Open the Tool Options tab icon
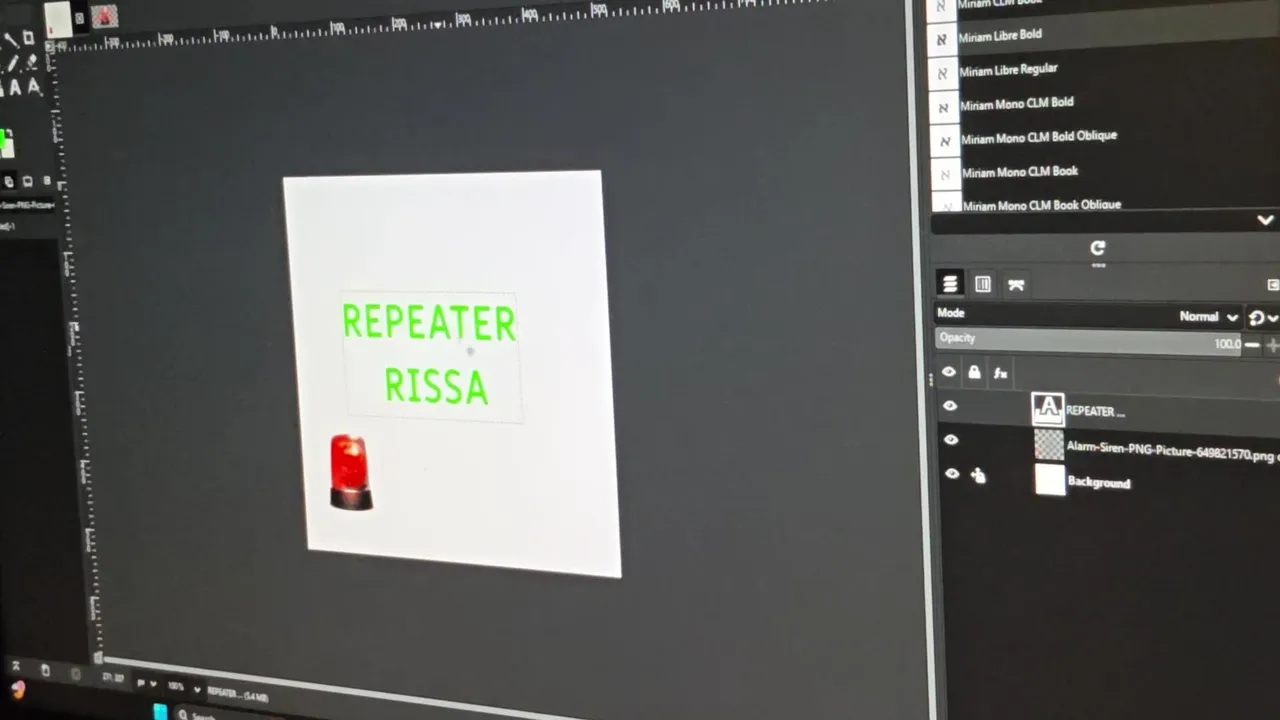Image resolution: width=1280 pixels, height=720 pixels. (9, 182)
